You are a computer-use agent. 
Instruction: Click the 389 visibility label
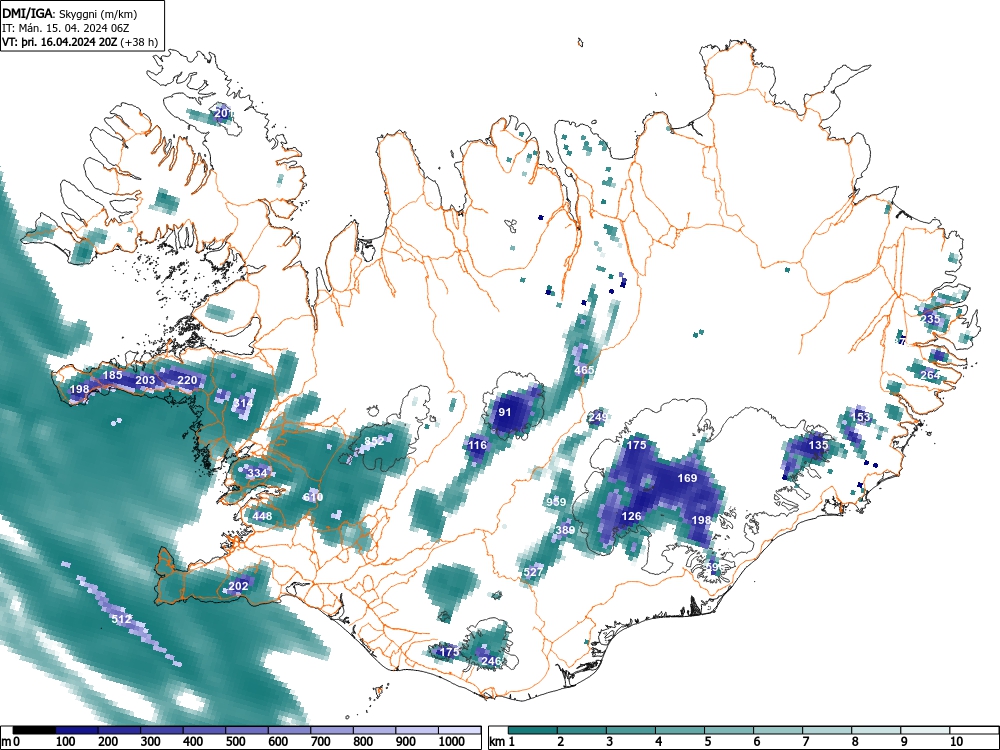point(565,529)
